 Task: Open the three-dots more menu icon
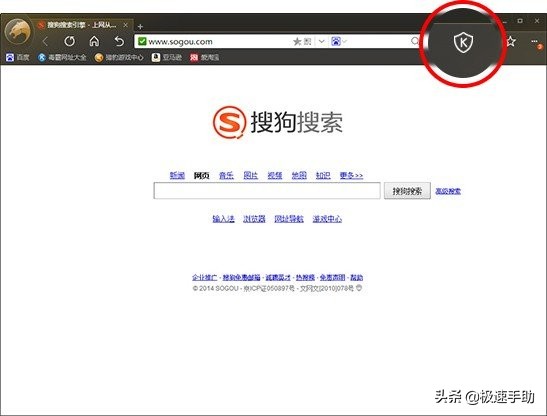pos(534,41)
